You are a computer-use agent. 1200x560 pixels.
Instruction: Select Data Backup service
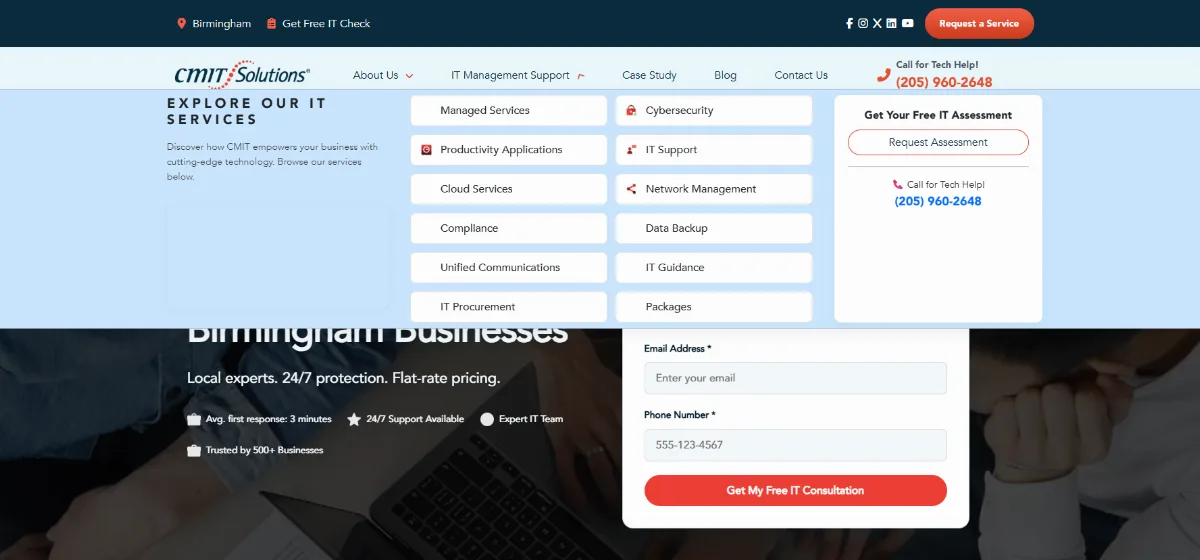point(714,228)
